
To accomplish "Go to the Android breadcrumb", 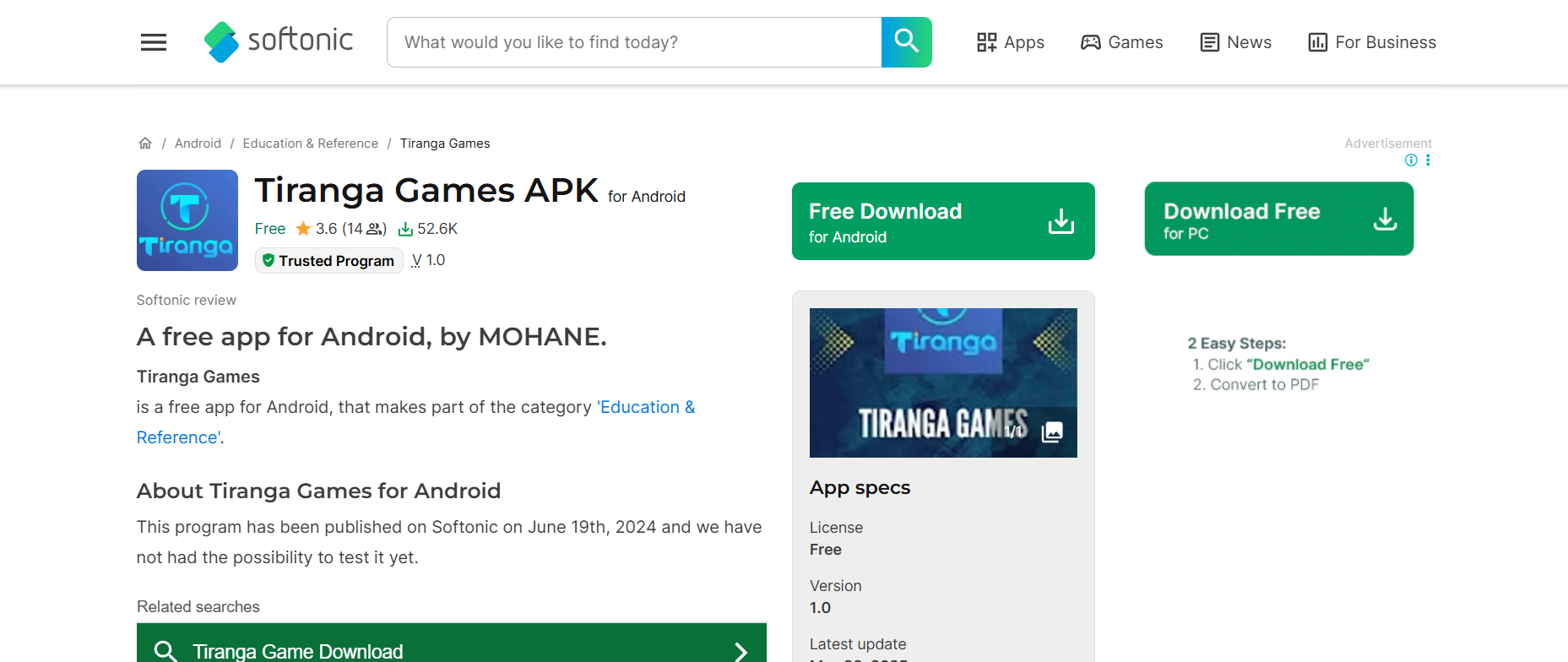I will pyautogui.click(x=198, y=144).
